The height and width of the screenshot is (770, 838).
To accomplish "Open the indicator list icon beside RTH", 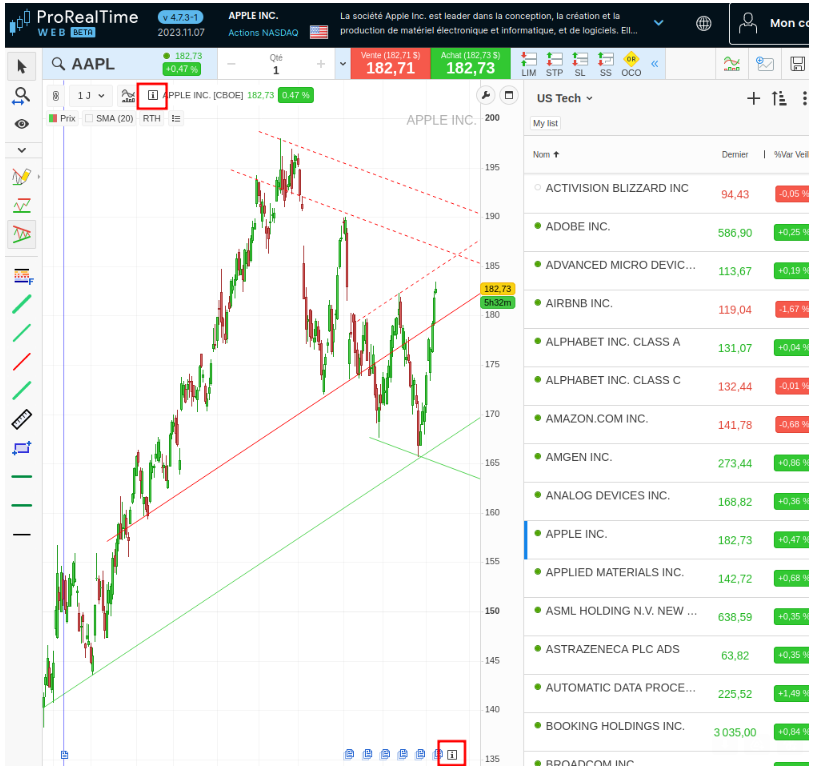I will pyautogui.click(x=176, y=118).
